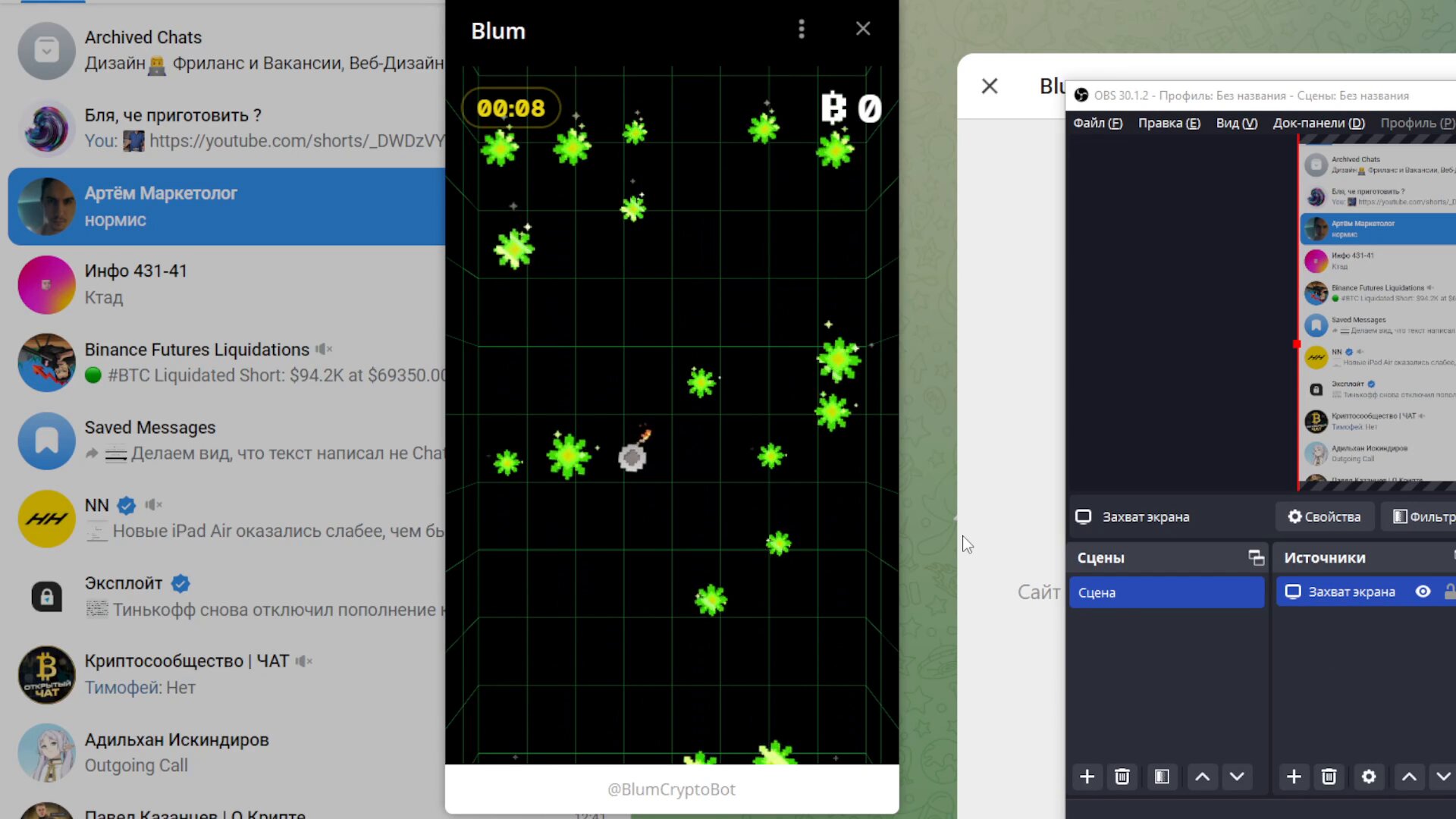The image size is (1456, 819).
Task: Open the Вид menu in OBS
Action: (x=1235, y=123)
